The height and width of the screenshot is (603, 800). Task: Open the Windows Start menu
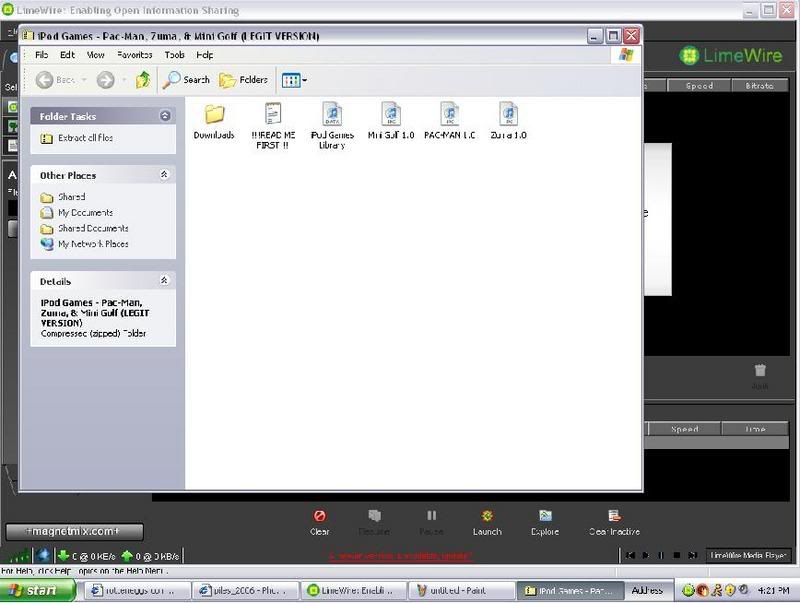click(x=37, y=590)
